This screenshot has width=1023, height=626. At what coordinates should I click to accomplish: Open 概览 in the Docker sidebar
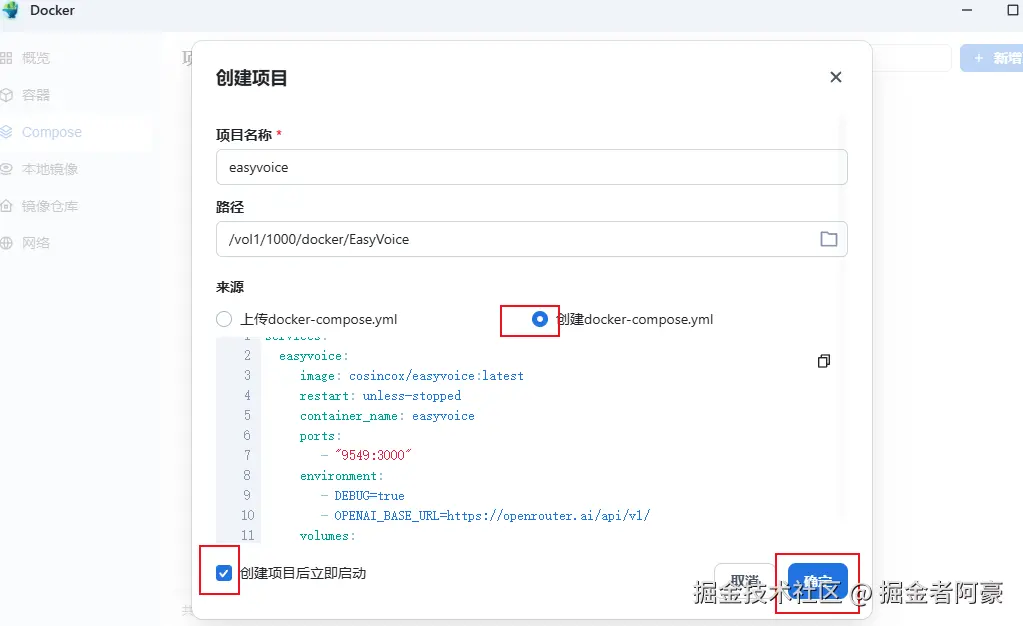click(x=35, y=58)
